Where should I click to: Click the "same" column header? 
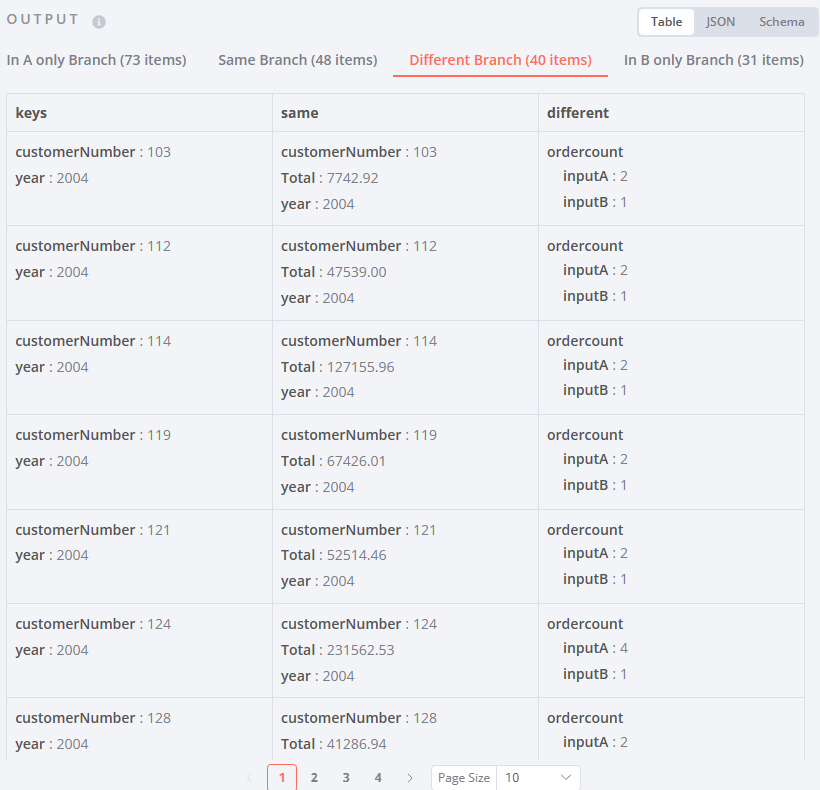coord(295,113)
